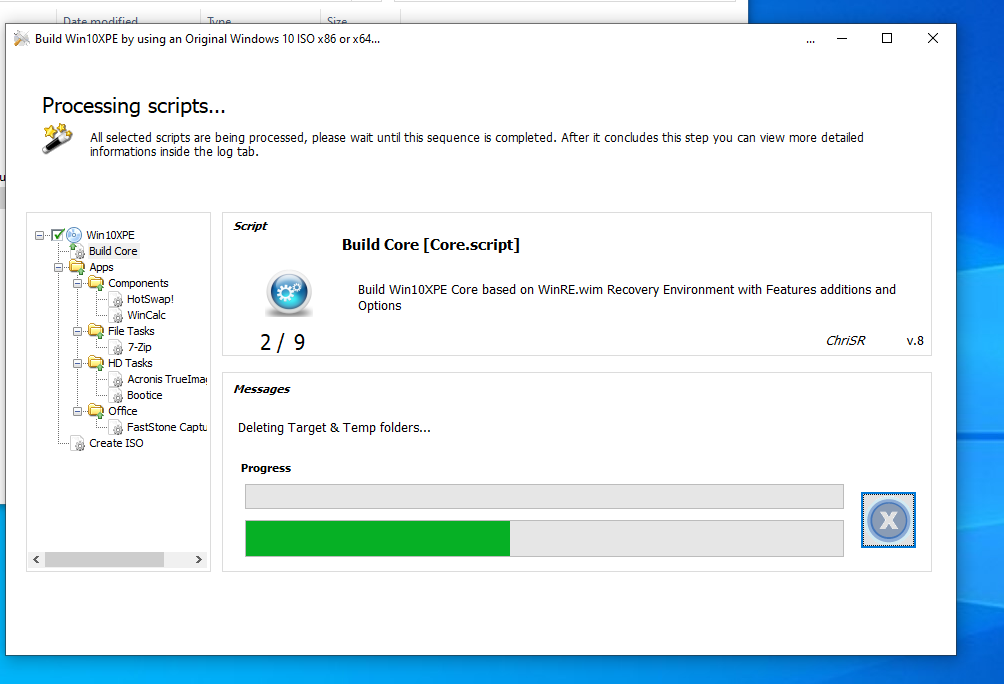Viewport: 1004px width, 684px height.
Task: Click the Office folder icon
Action: tap(96, 411)
